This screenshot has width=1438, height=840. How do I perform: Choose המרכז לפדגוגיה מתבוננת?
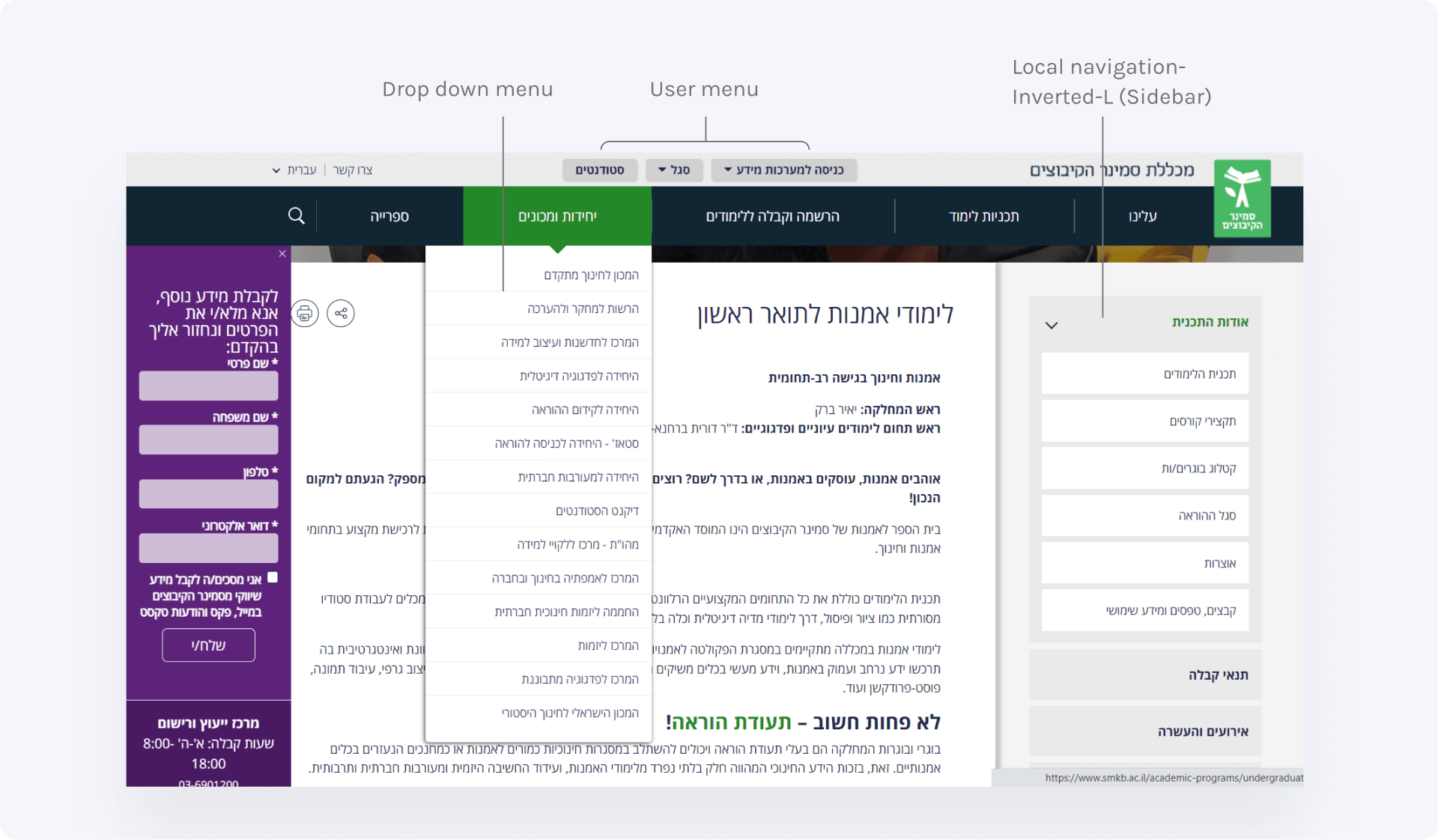tap(539, 679)
